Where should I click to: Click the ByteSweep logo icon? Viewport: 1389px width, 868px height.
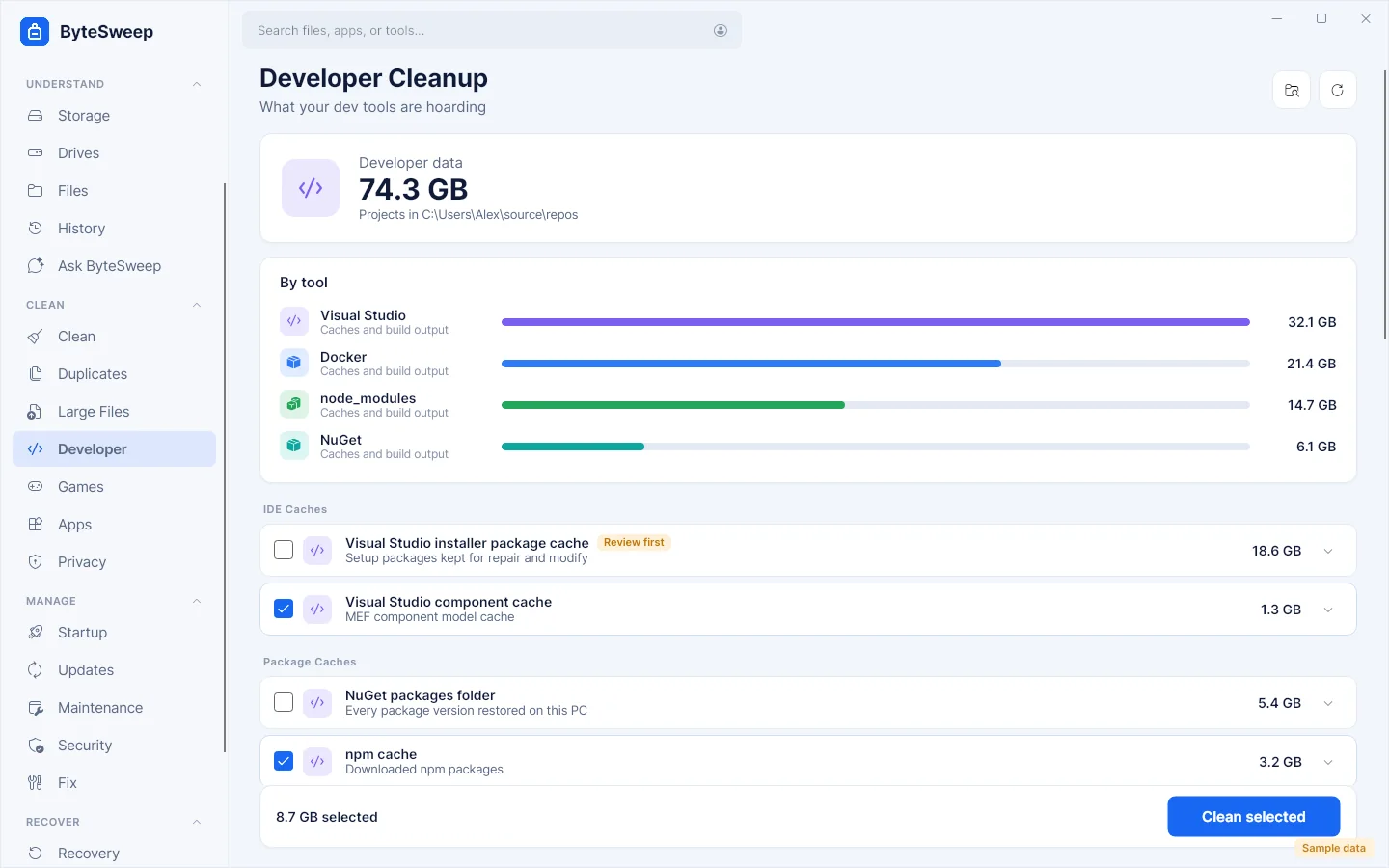pyautogui.click(x=35, y=32)
